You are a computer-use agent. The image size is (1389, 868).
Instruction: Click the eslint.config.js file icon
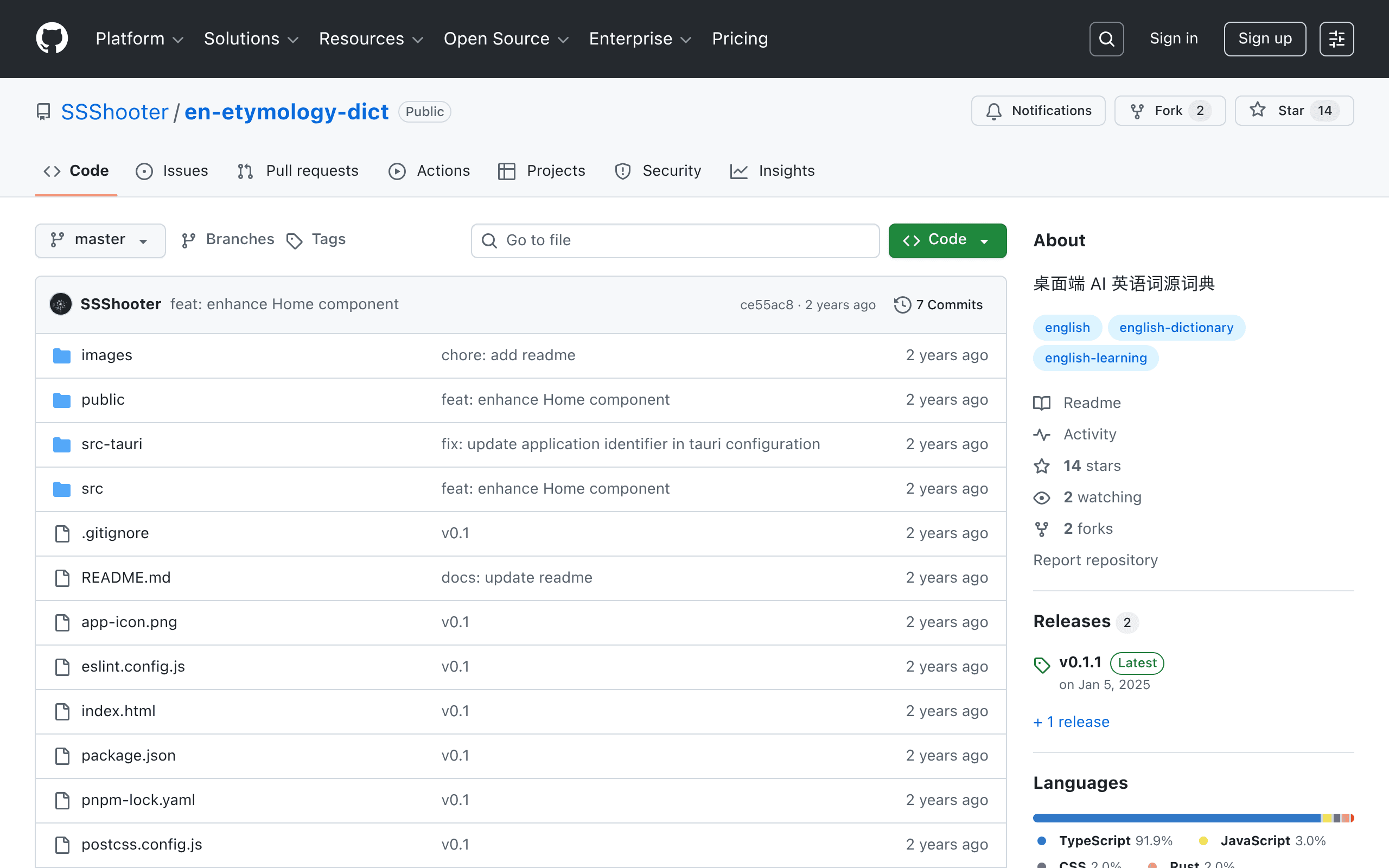(x=62, y=667)
